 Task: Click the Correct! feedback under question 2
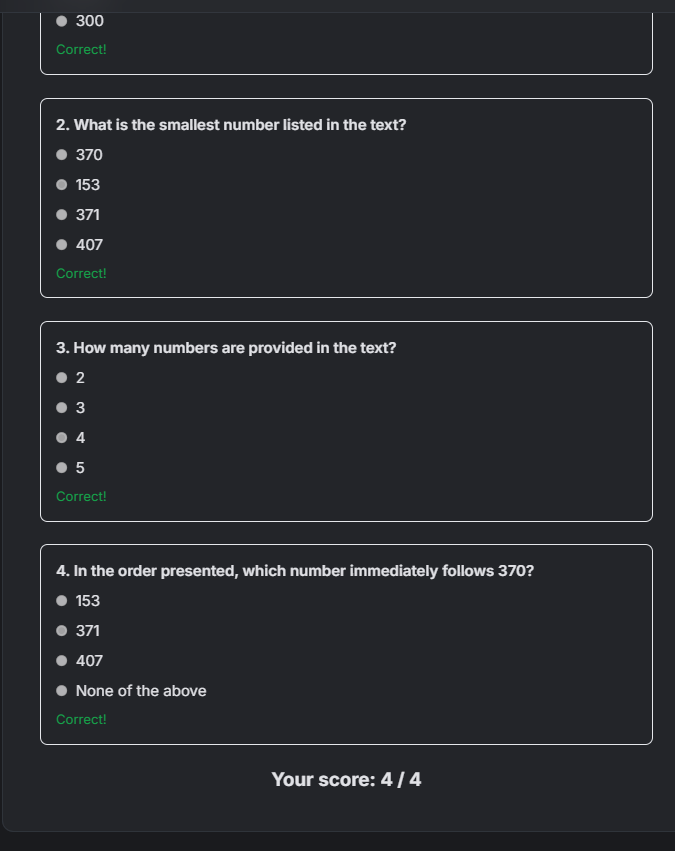(81, 273)
